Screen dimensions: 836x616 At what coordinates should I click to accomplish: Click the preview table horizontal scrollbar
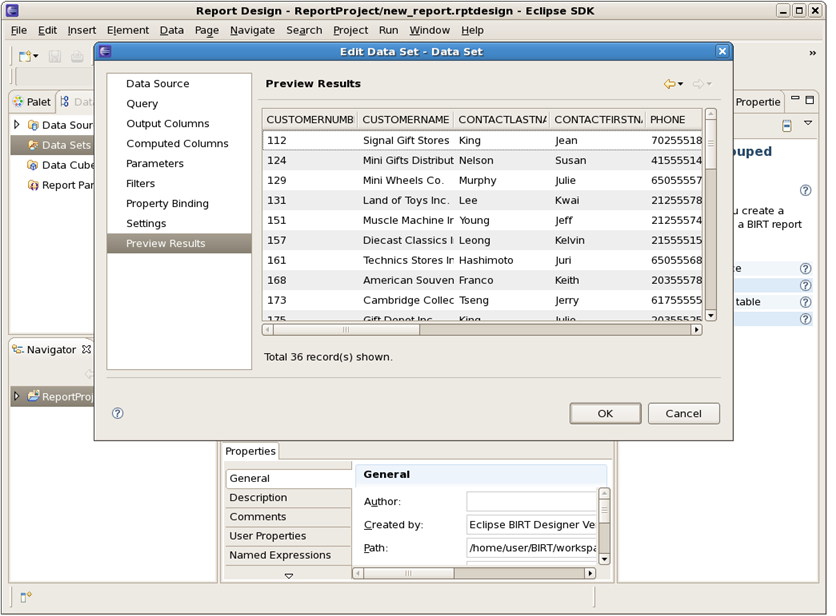(x=482, y=330)
